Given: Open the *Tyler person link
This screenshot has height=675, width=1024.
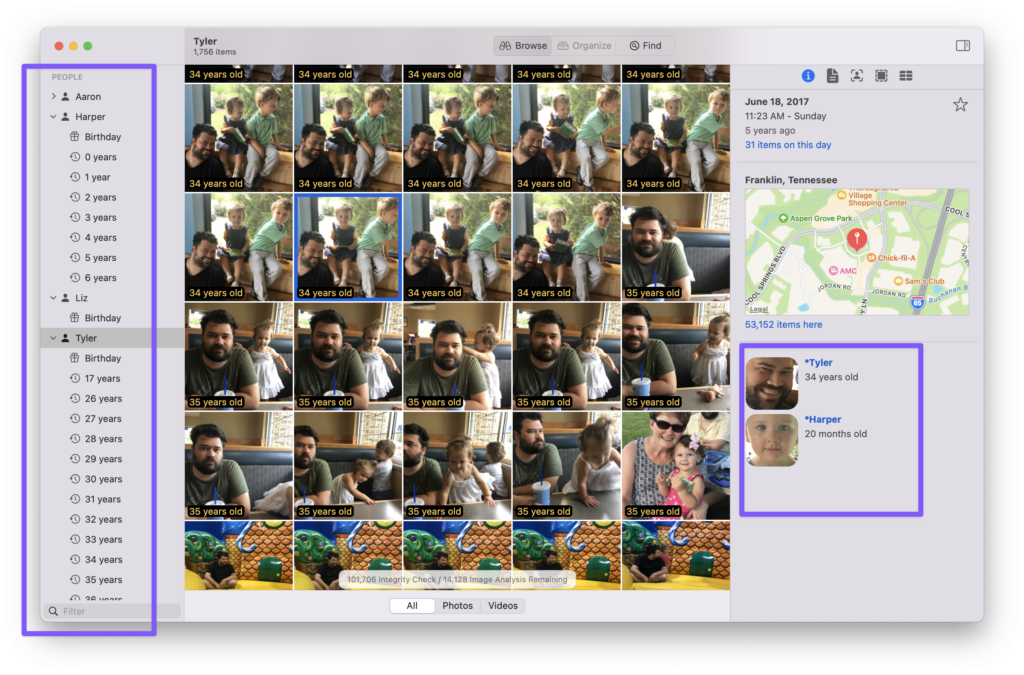Looking at the screenshot, I should click(x=818, y=362).
